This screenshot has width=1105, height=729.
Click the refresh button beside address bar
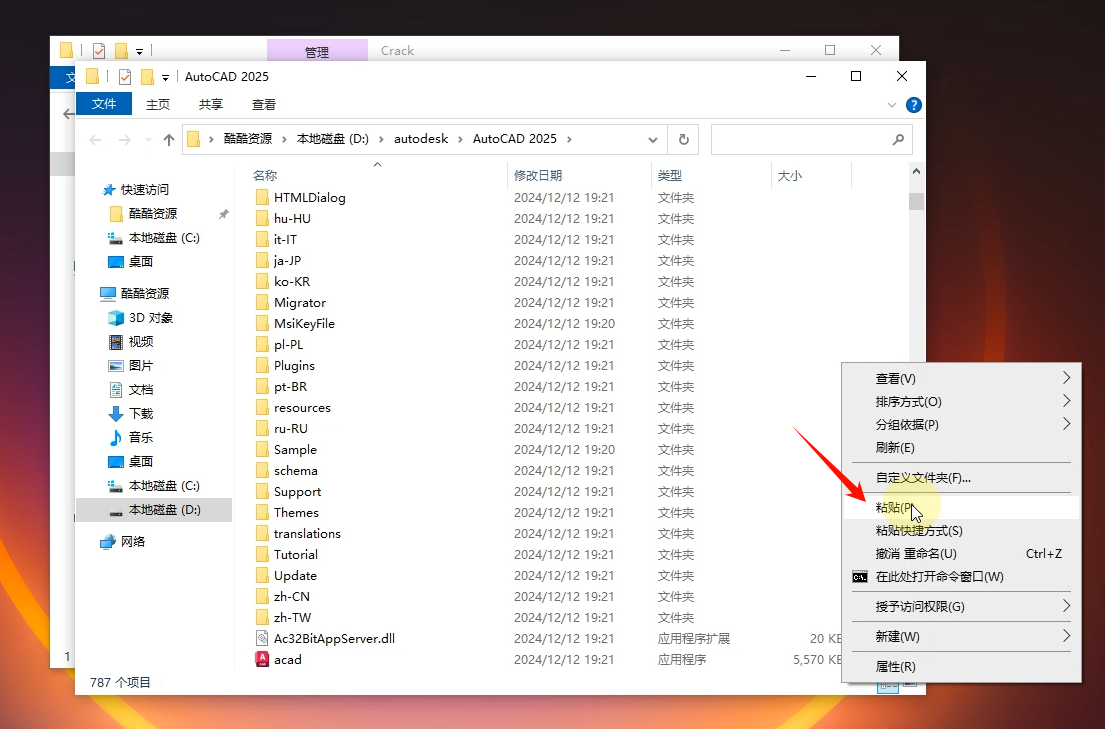683,140
